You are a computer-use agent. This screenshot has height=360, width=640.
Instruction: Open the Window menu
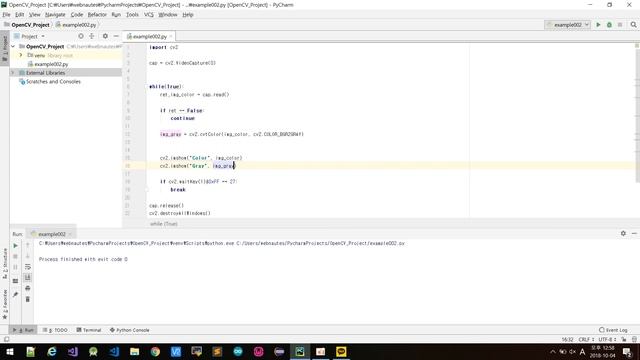pos(168,15)
